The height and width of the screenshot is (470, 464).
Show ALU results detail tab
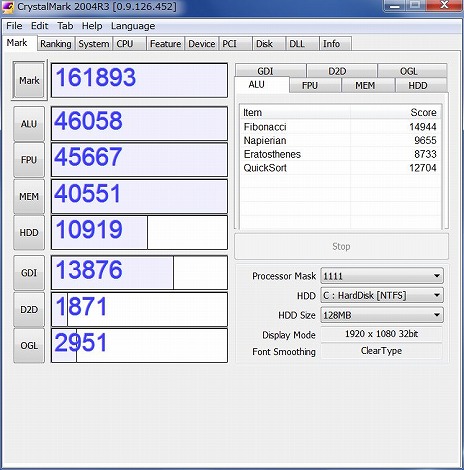point(262,85)
